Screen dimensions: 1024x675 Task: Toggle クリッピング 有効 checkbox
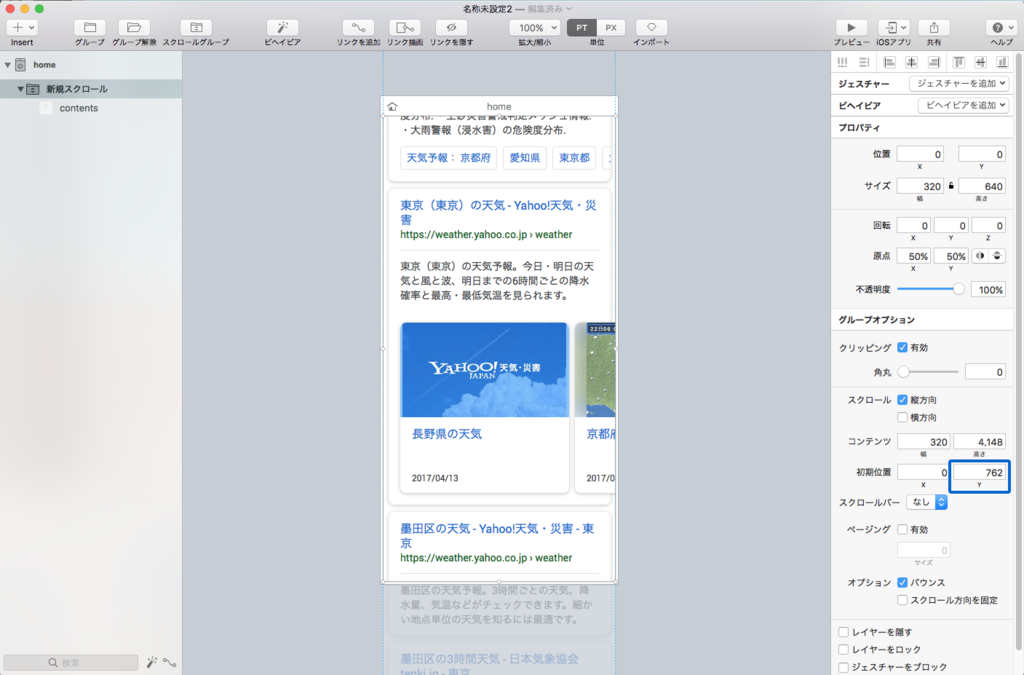(902, 347)
